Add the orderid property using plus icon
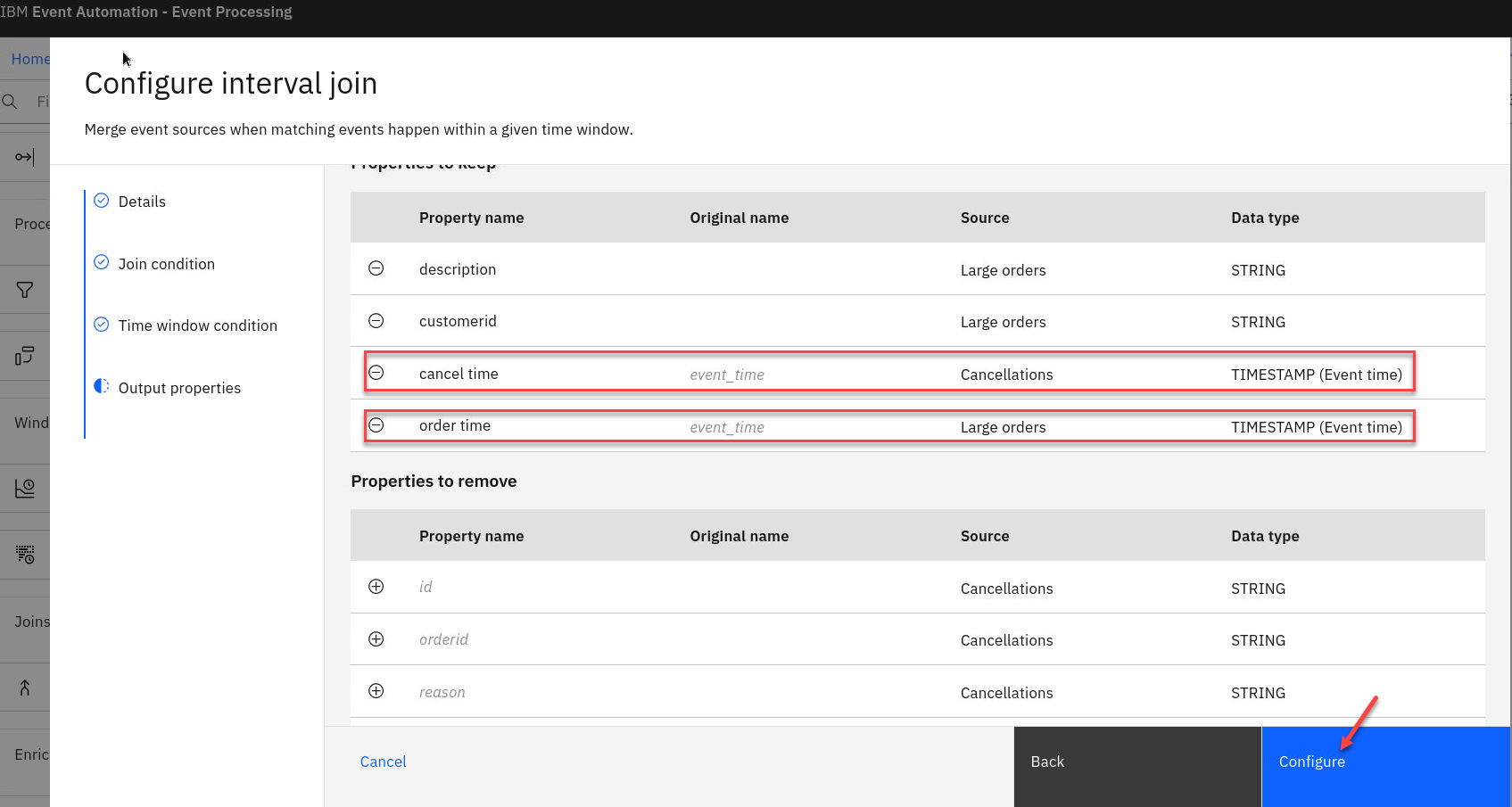Image resolution: width=1512 pixels, height=807 pixels. click(376, 639)
